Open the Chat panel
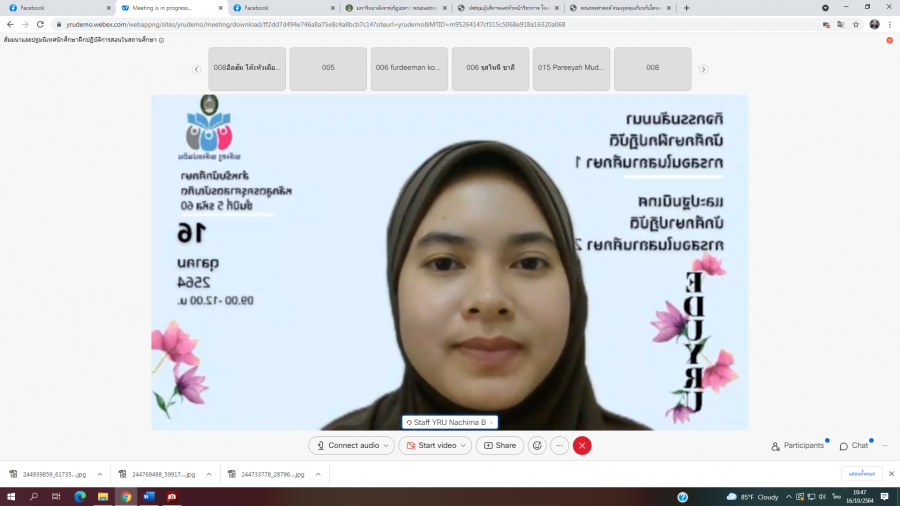 tap(854, 445)
